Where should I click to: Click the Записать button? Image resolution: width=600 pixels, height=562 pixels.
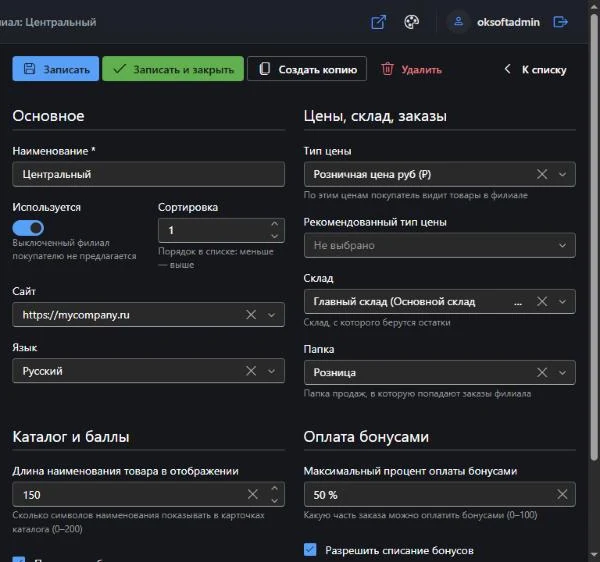coord(55,69)
